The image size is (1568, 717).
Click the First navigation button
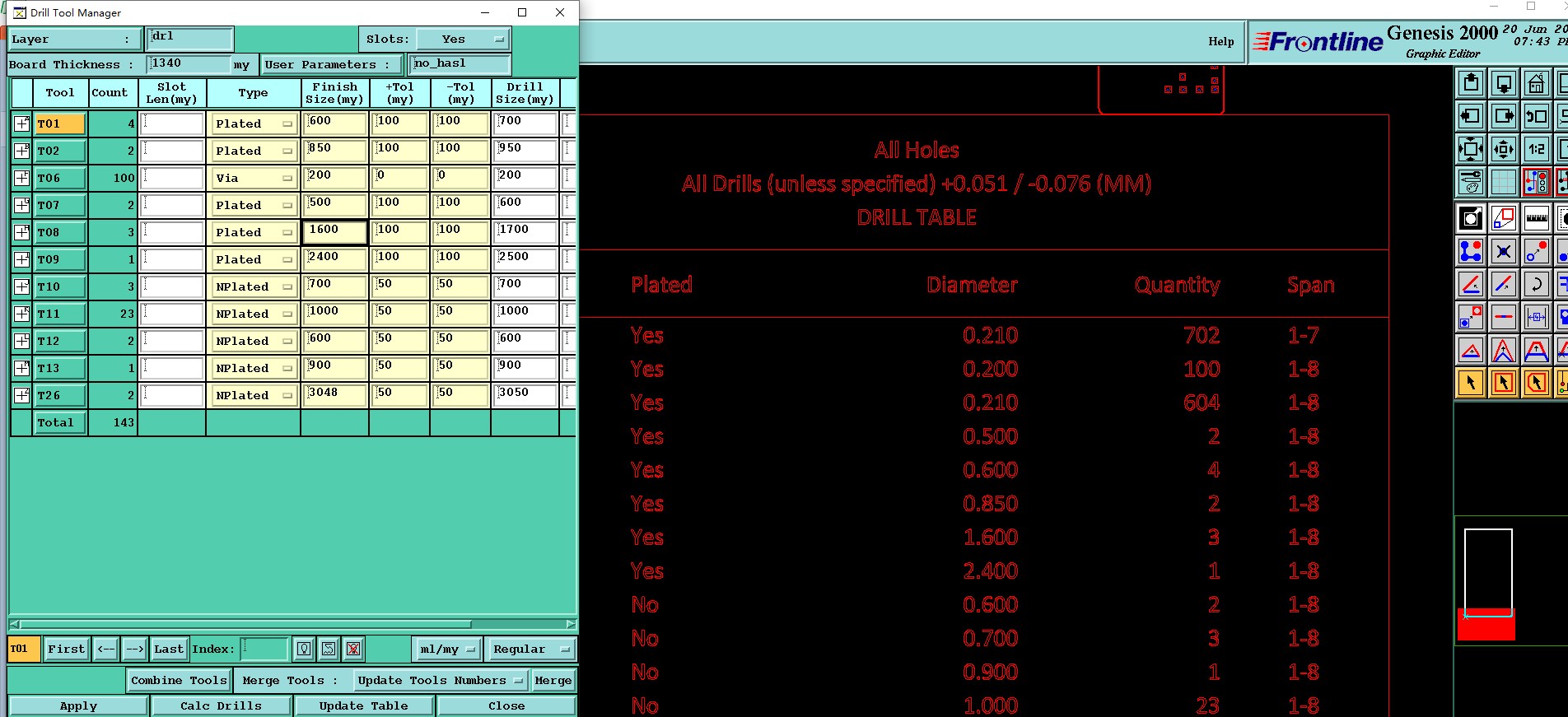click(x=66, y=649)
